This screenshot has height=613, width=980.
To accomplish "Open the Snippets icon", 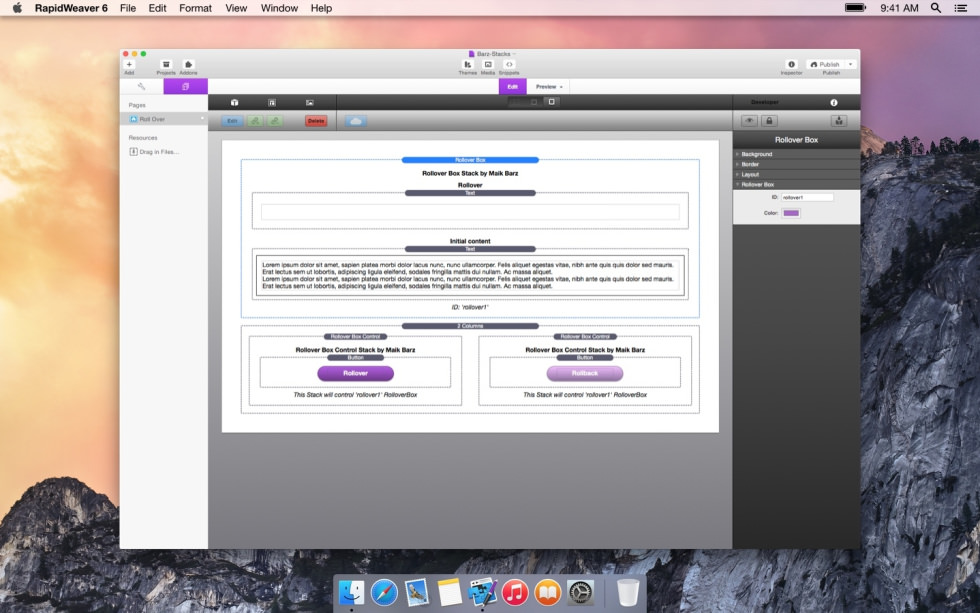I will pyautogui.click(x=509, y=65).
